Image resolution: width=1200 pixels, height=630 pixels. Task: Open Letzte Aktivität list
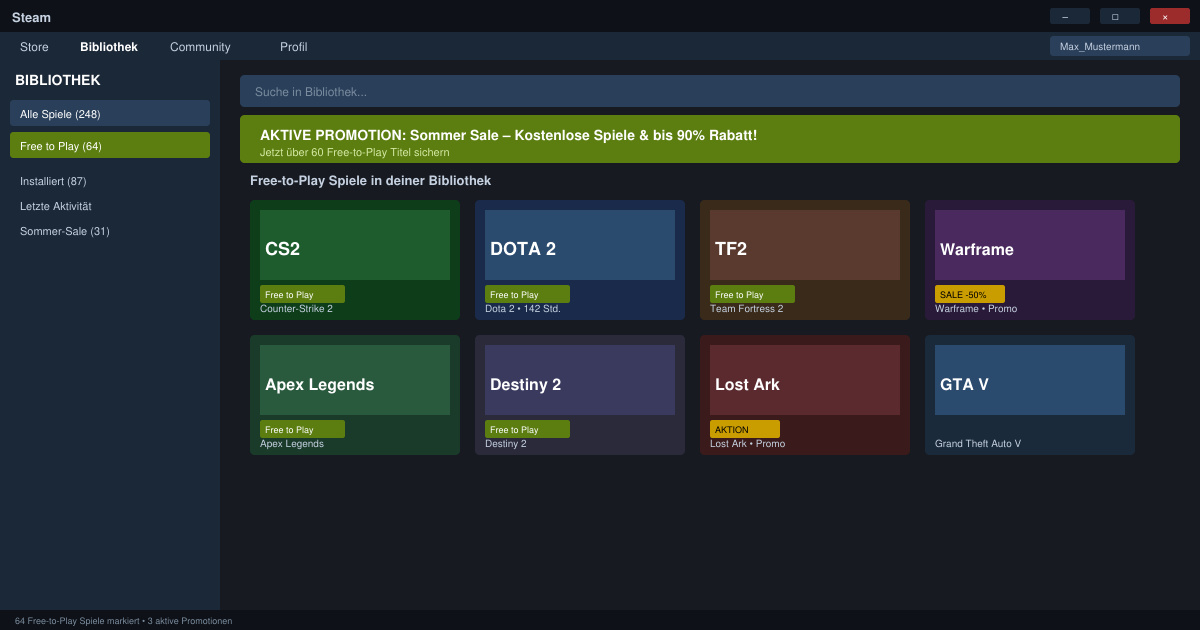(56, 206)
